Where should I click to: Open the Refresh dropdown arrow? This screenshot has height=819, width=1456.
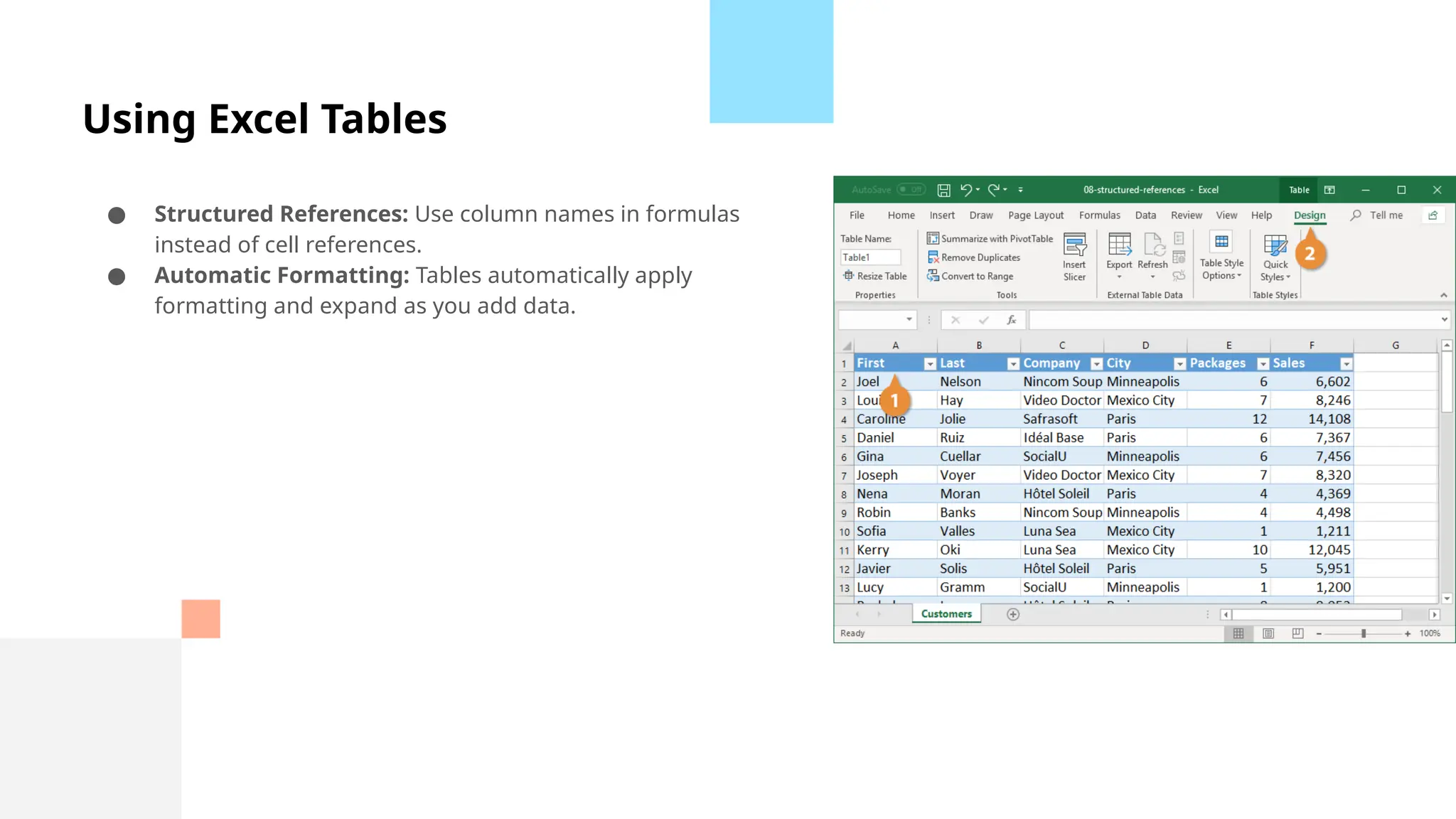[x=1153, y=277]
